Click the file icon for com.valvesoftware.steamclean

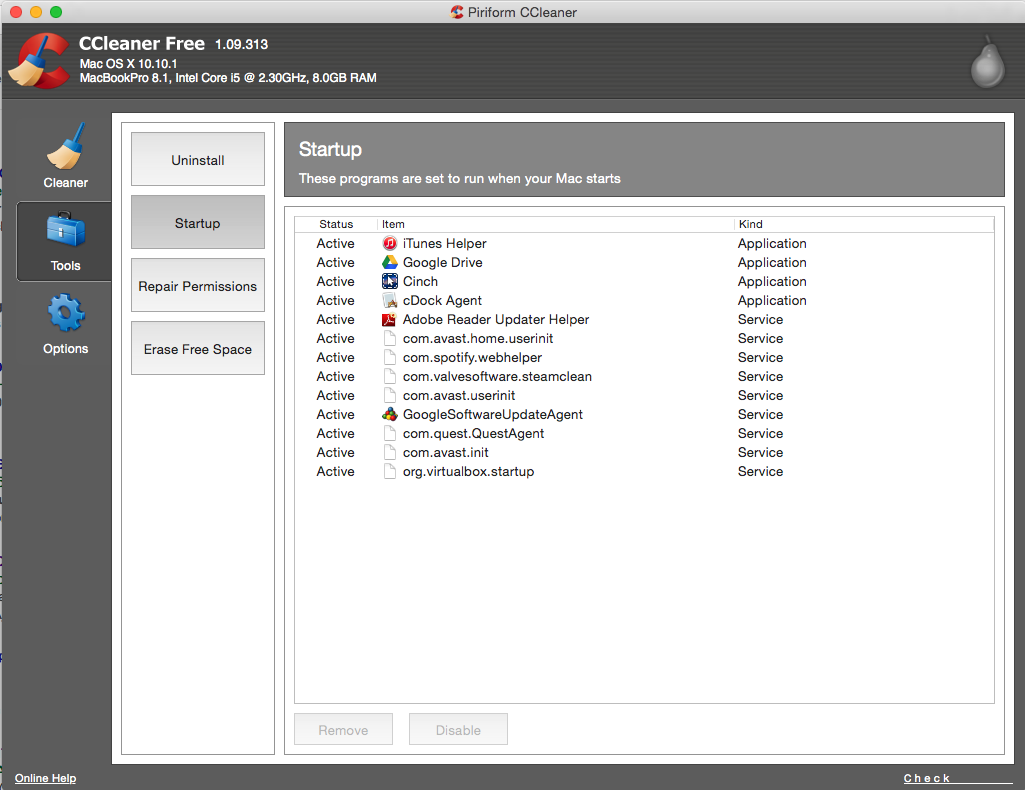click(390, 376)
